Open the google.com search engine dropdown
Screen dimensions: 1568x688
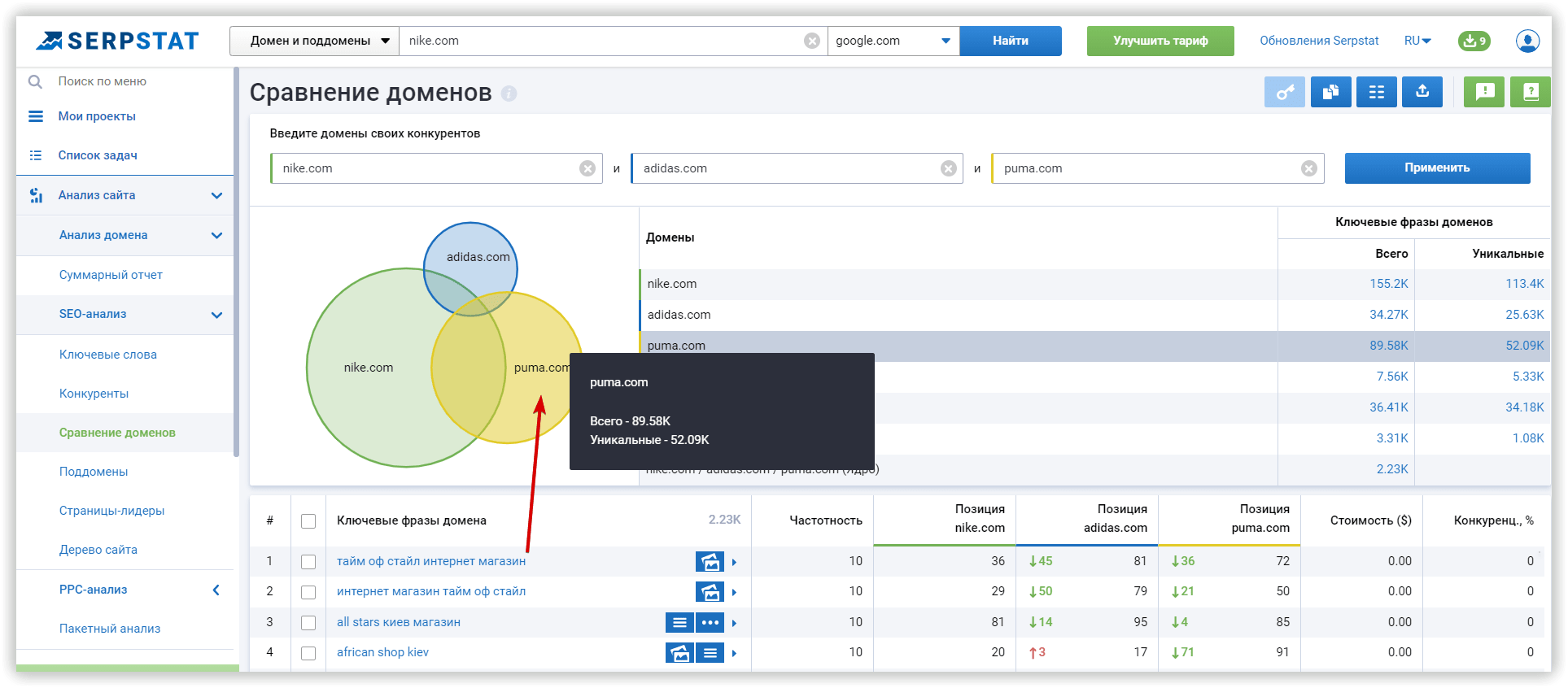[893, 41]
